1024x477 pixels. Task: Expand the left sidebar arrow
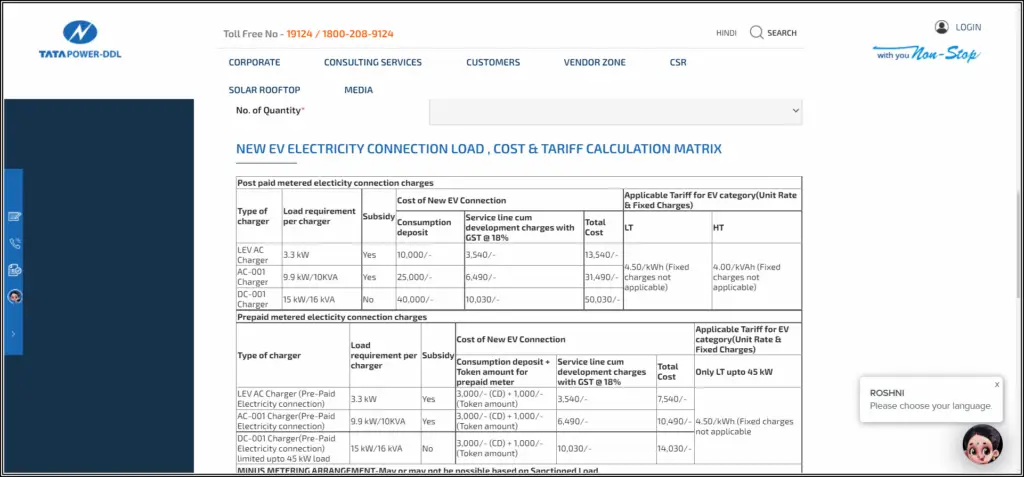13,333
